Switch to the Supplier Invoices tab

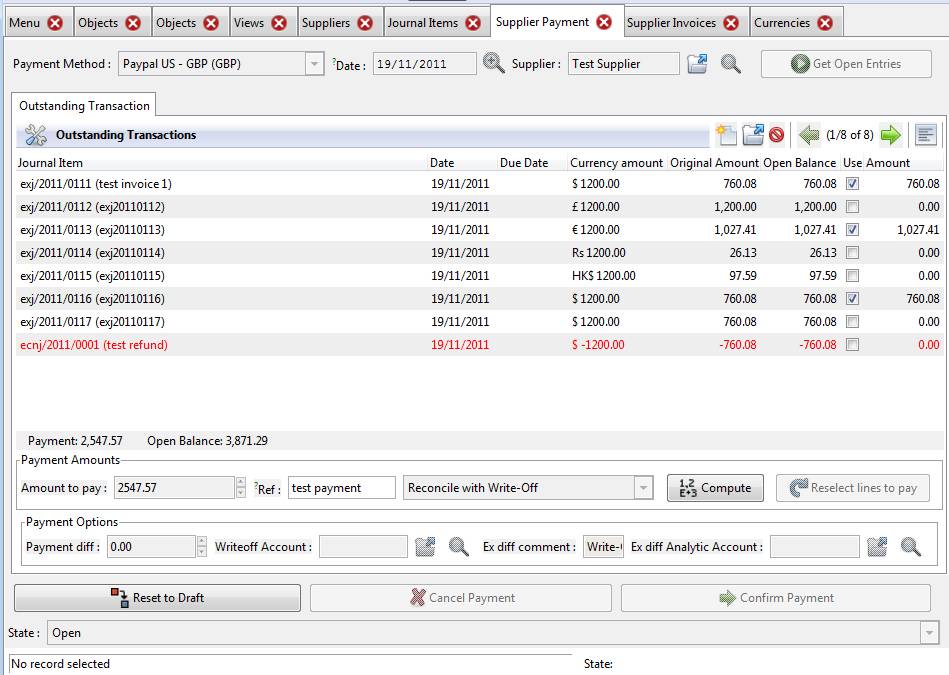click(672, 22)
